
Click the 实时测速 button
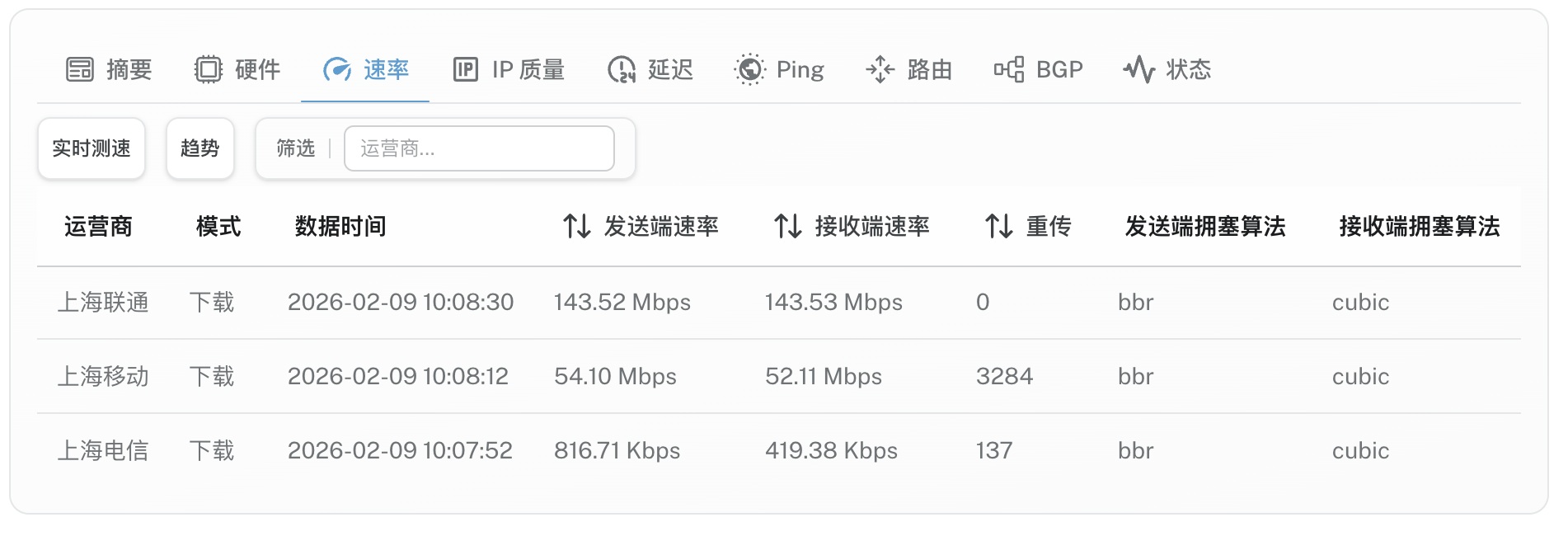click(92, 148)
